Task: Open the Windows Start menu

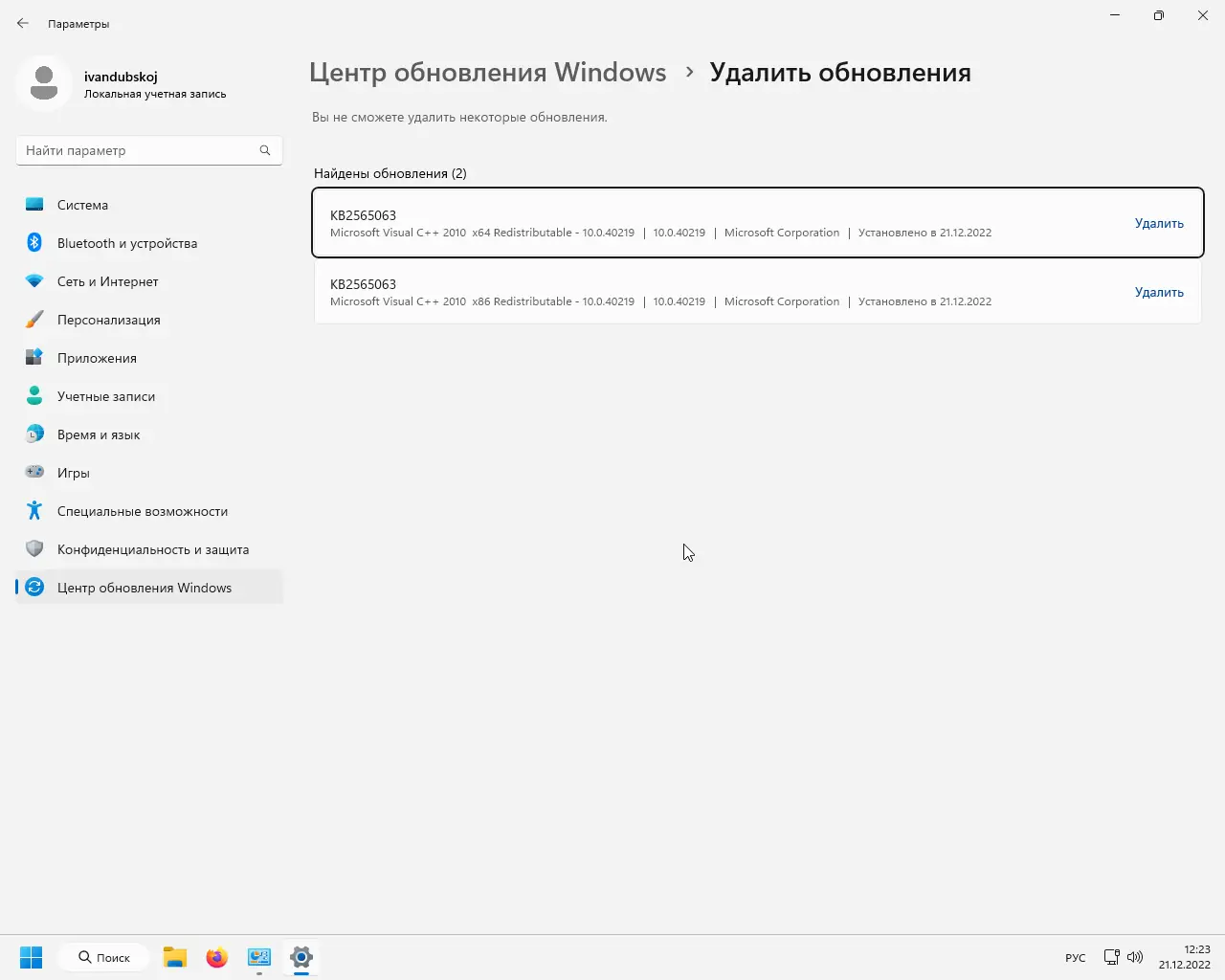Action: click(x=32, y=957)
